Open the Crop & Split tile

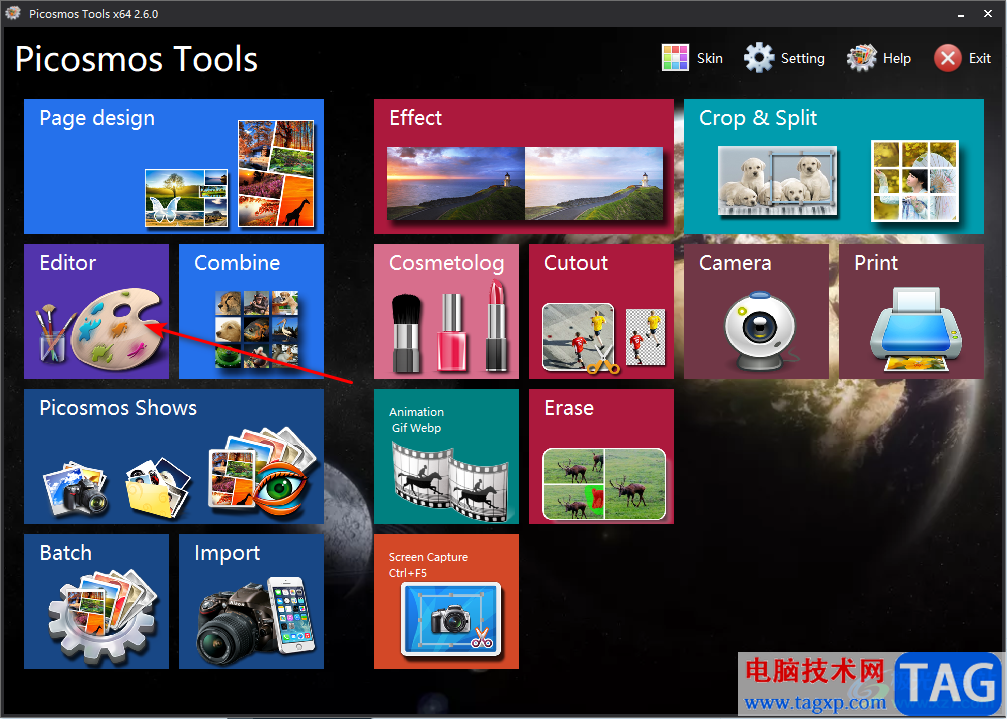834,166
